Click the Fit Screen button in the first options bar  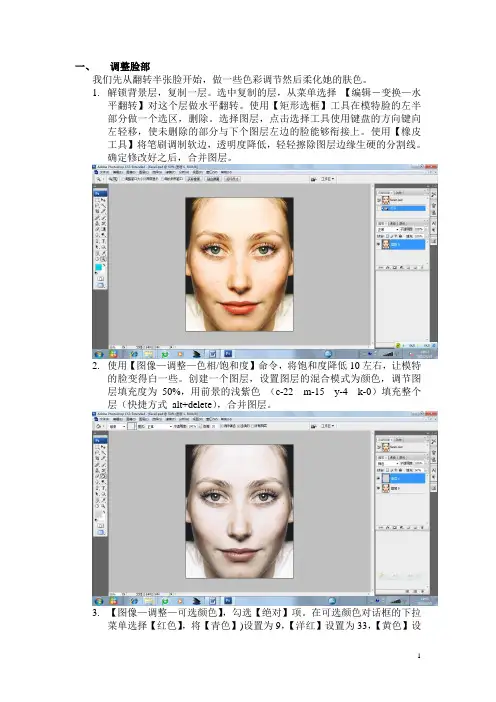click(213, 179)
